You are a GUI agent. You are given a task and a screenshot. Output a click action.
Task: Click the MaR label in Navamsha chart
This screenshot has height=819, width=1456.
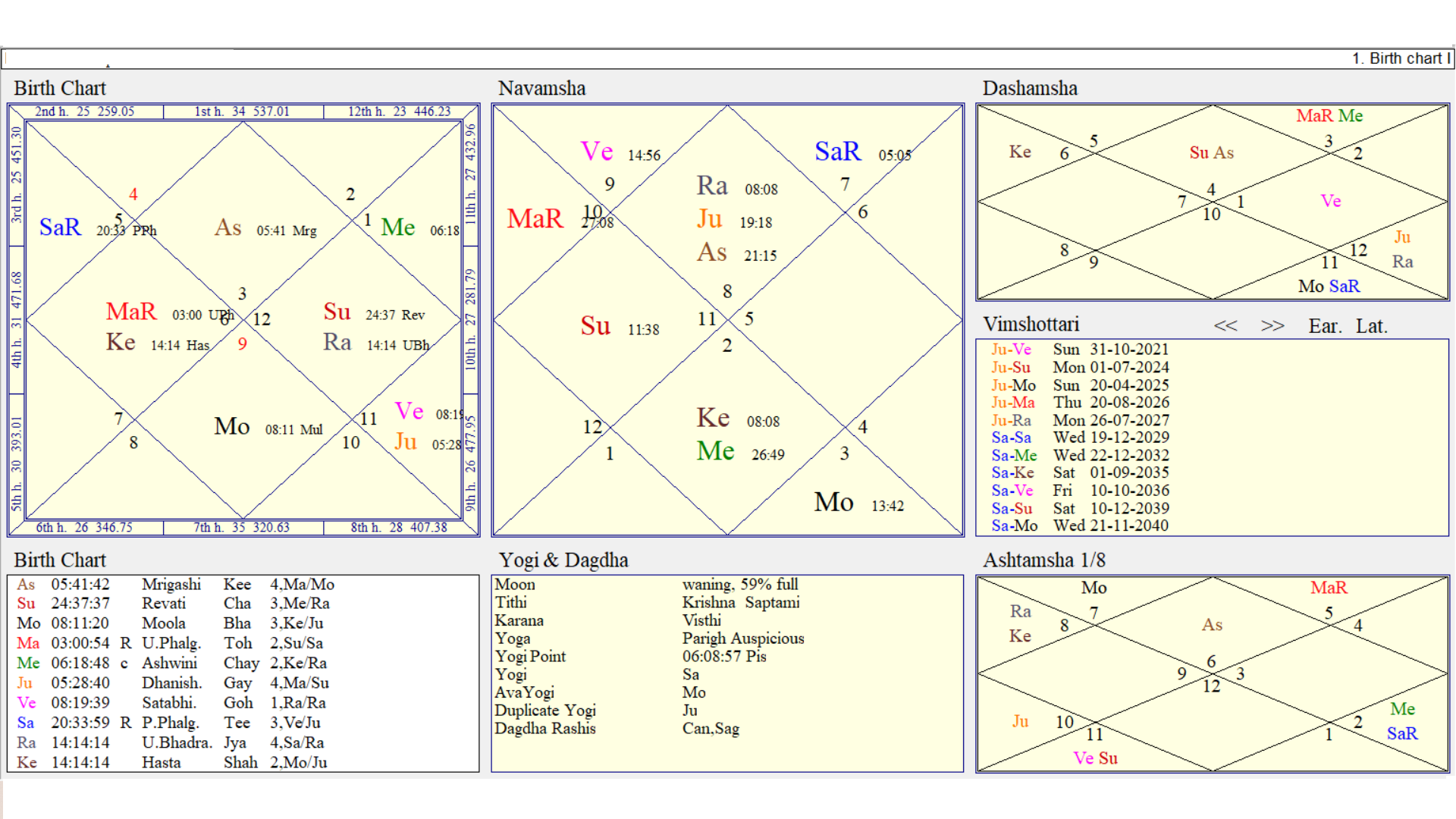(x=535, y=219)
